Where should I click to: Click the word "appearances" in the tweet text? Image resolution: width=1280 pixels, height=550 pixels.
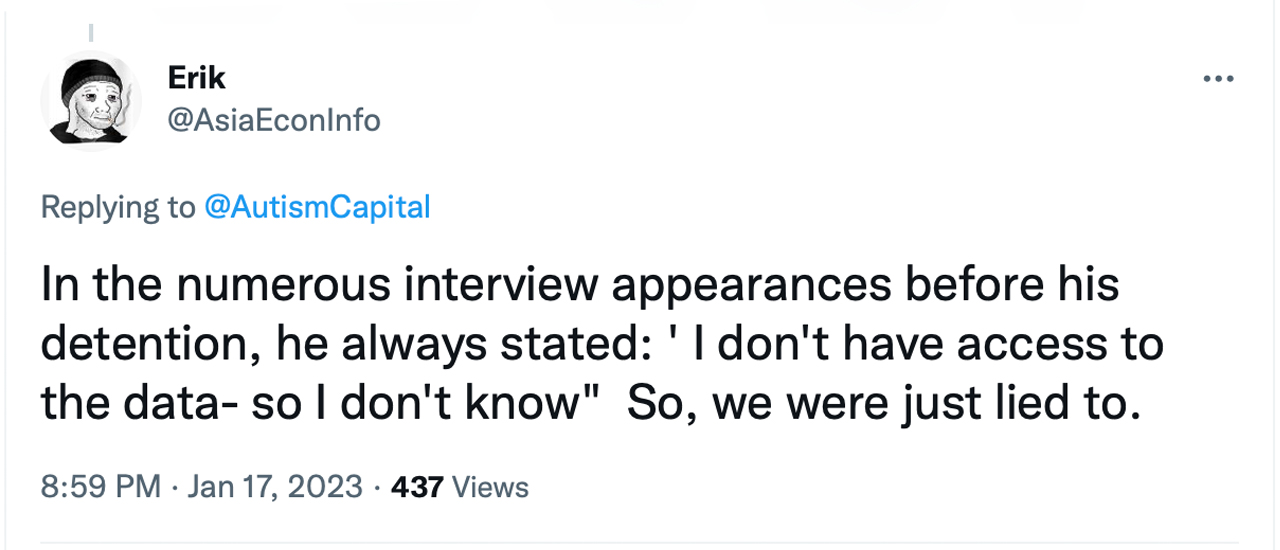click(x=750, y=286)
